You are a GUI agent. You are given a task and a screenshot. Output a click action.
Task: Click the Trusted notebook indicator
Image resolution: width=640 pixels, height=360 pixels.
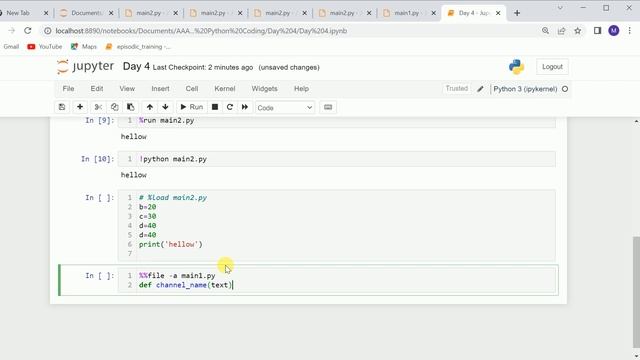click(457, 89)
